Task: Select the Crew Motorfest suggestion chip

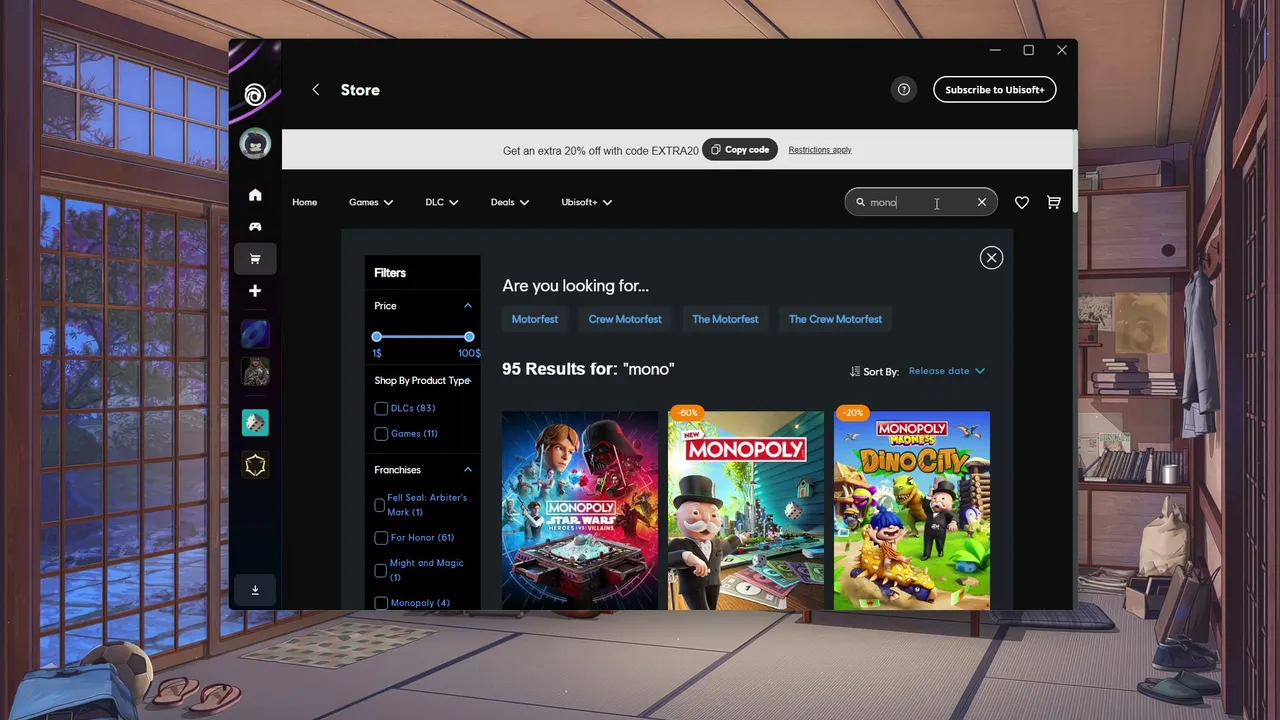Action: pyautogui.click(x=625, y=319)
